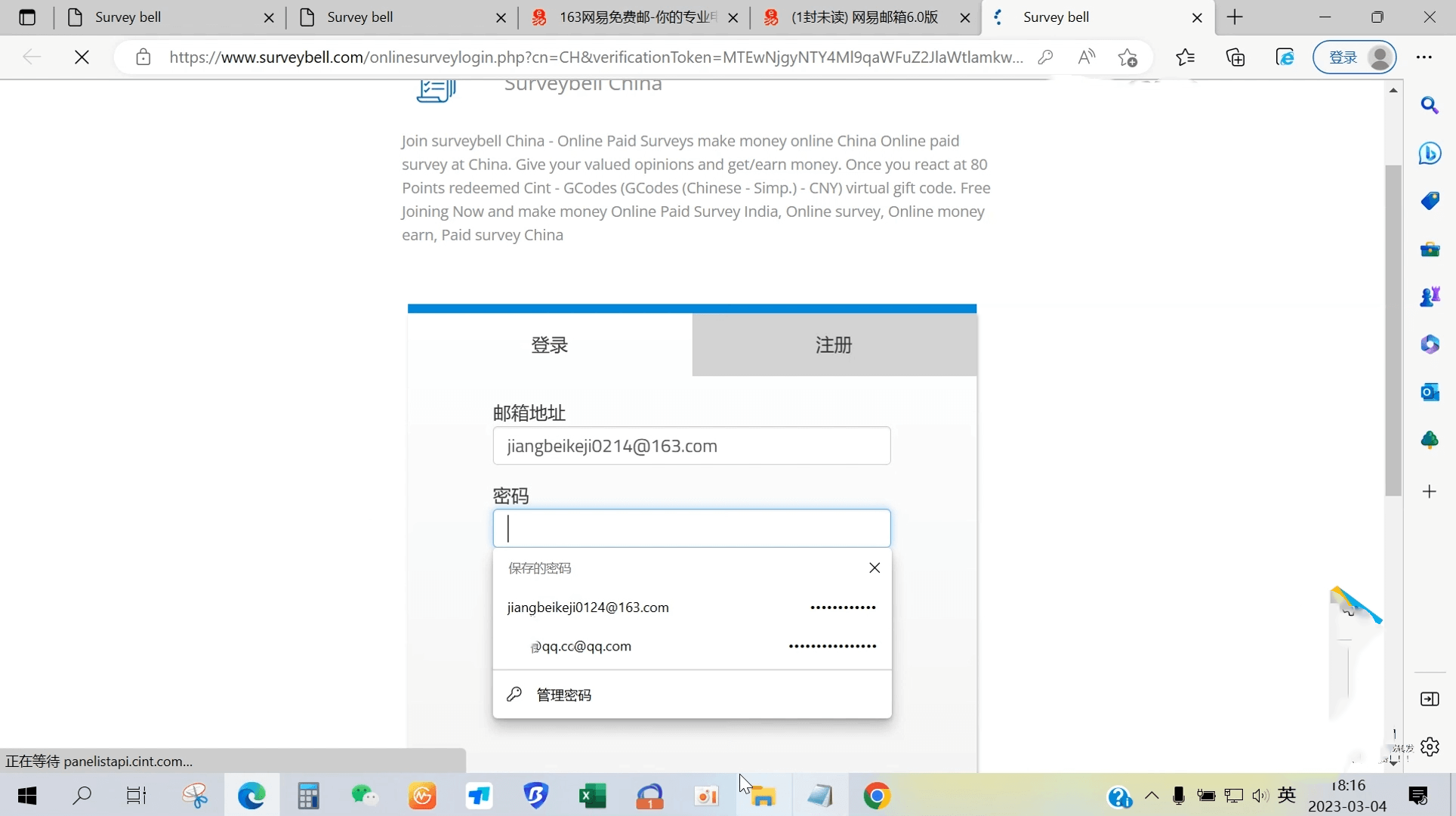Viewport: 1456px width, 816px height.
Task: Choose saved password qq.cc@qq.com entry
Action: pos(691,646)
